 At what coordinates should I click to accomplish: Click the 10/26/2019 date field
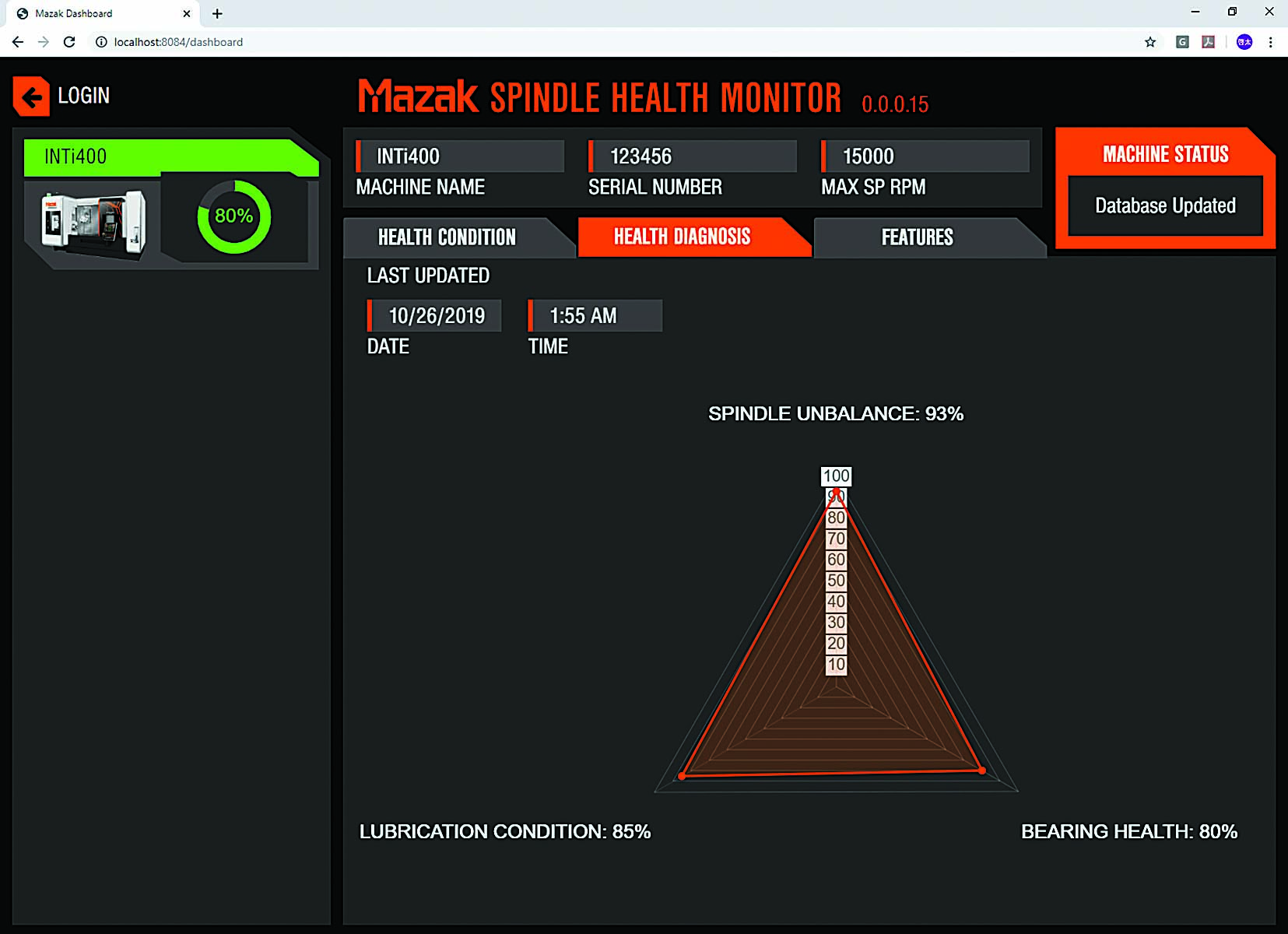click(434, 316)
